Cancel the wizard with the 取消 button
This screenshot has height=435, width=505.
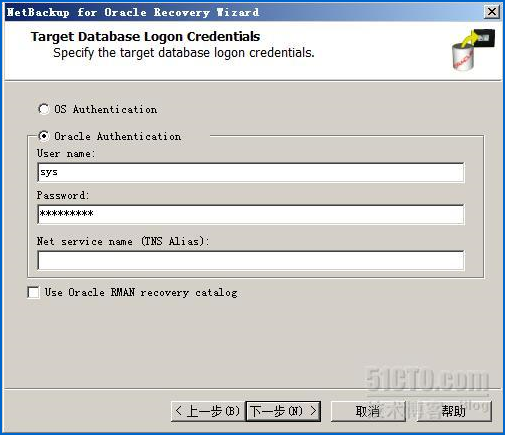click(x=368, y=411)
